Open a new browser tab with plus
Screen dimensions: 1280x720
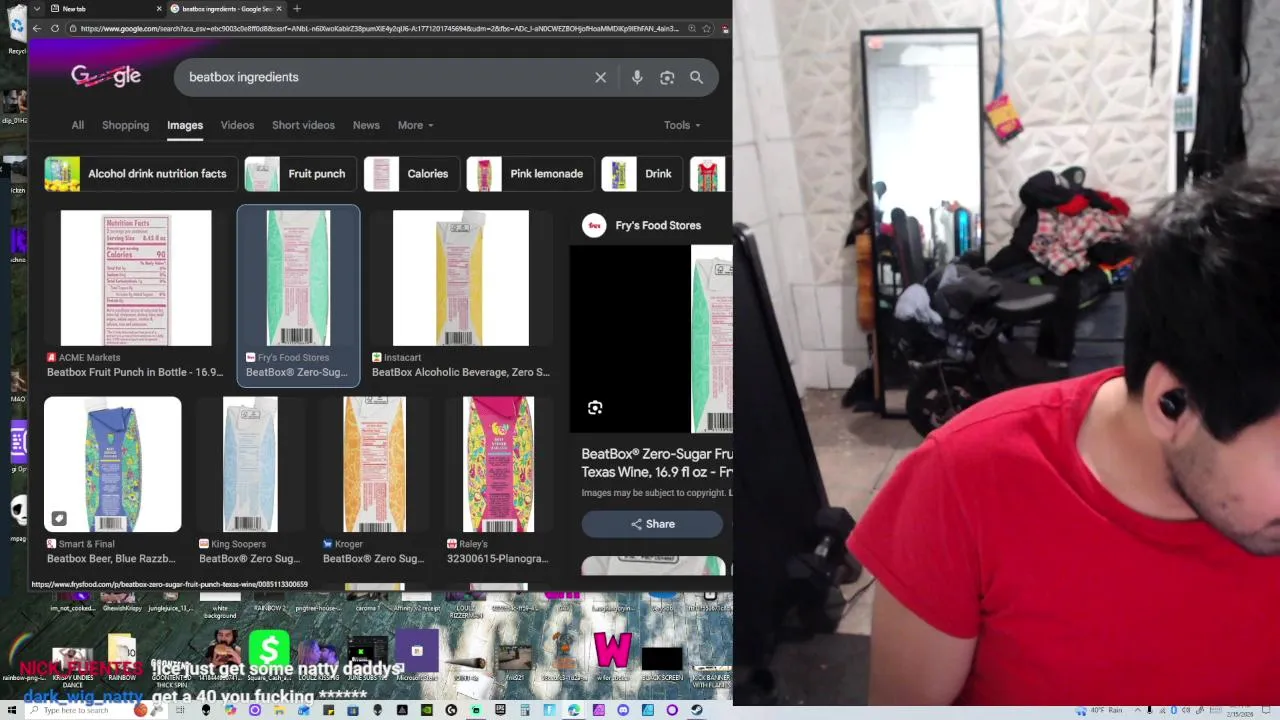[x=296, y=8]
